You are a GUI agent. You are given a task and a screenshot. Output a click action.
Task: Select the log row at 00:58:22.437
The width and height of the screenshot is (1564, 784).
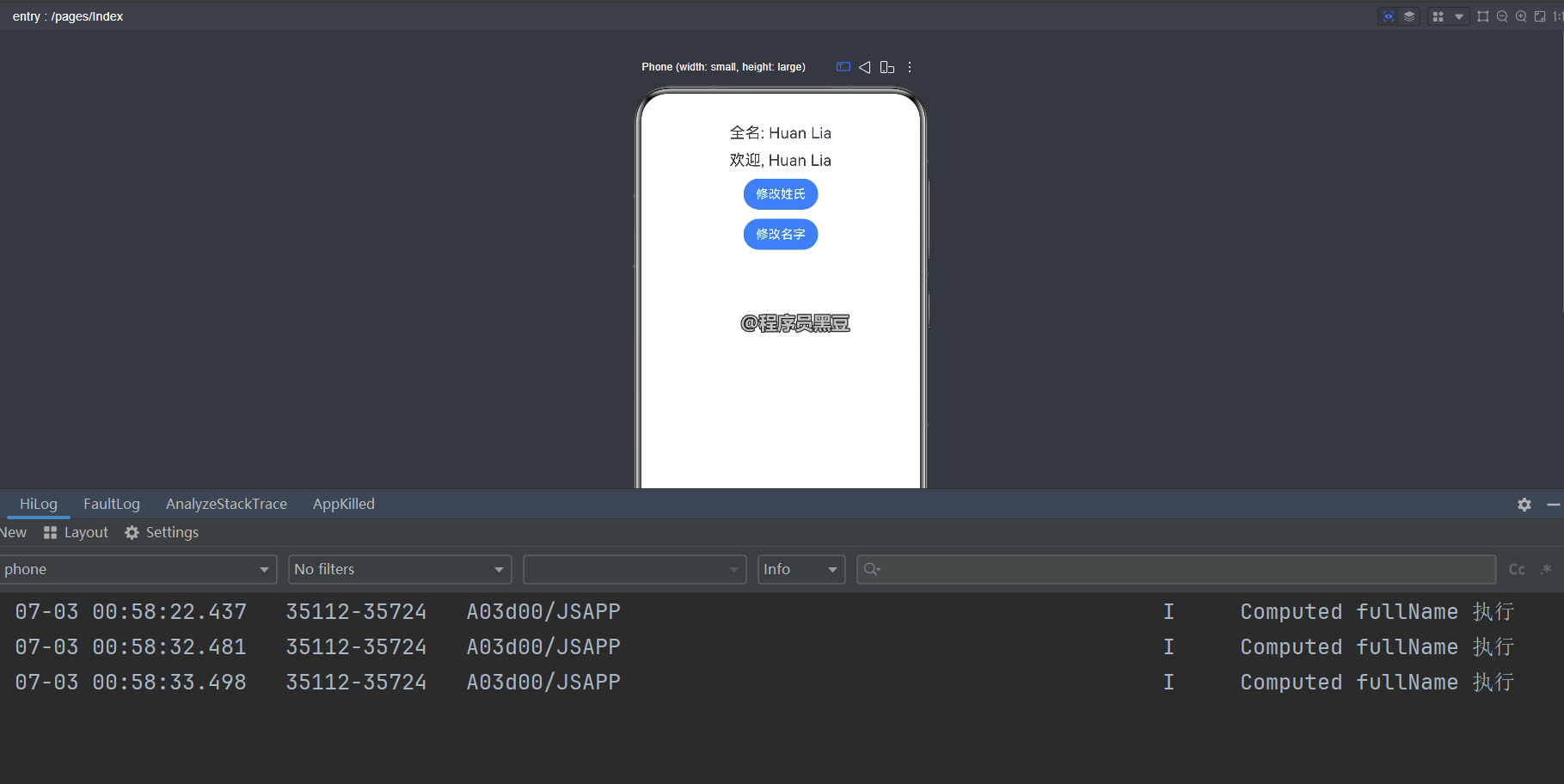[x=782, y=612]
